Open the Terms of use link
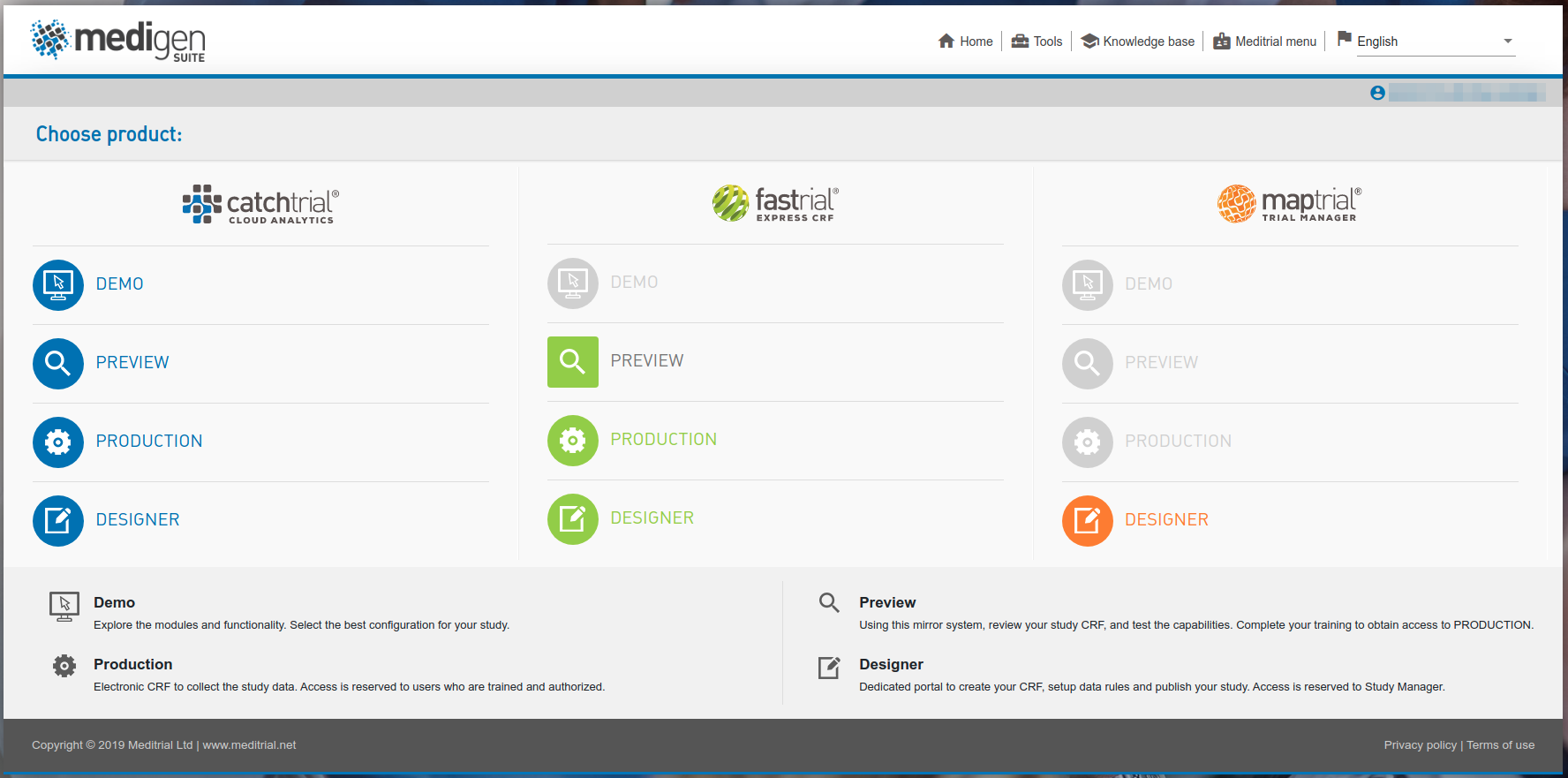Image resolution: width=1568 pixels, height=778 pixels. point(1501,745)
